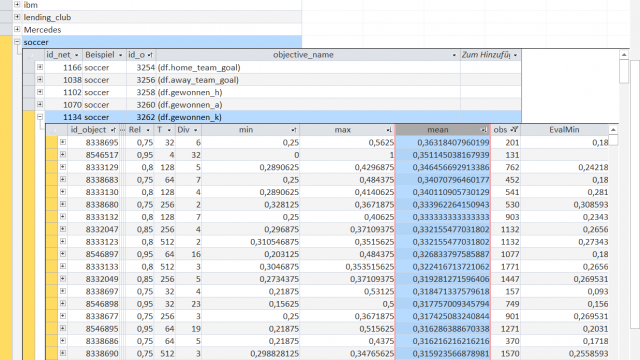Expand the lending_club row
Viewport: 640px width, 360px height.
pyautogui.click(x=17, y=17)
